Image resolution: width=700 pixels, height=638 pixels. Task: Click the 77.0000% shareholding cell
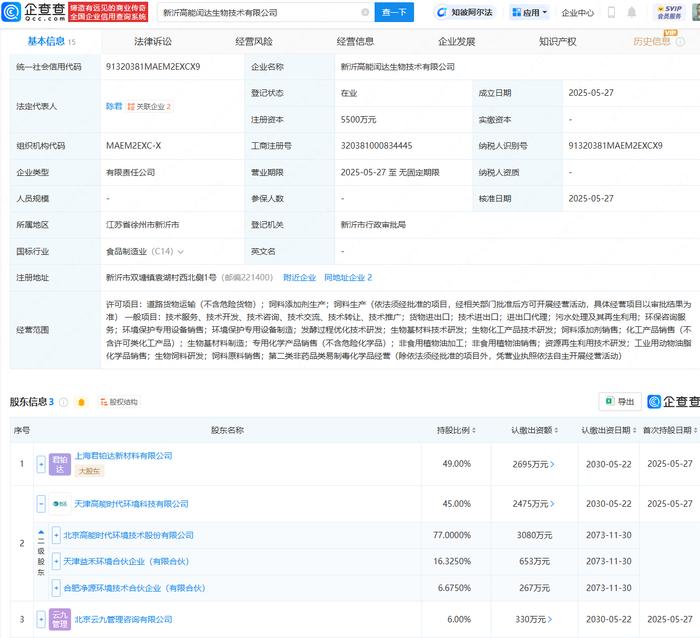452,535
